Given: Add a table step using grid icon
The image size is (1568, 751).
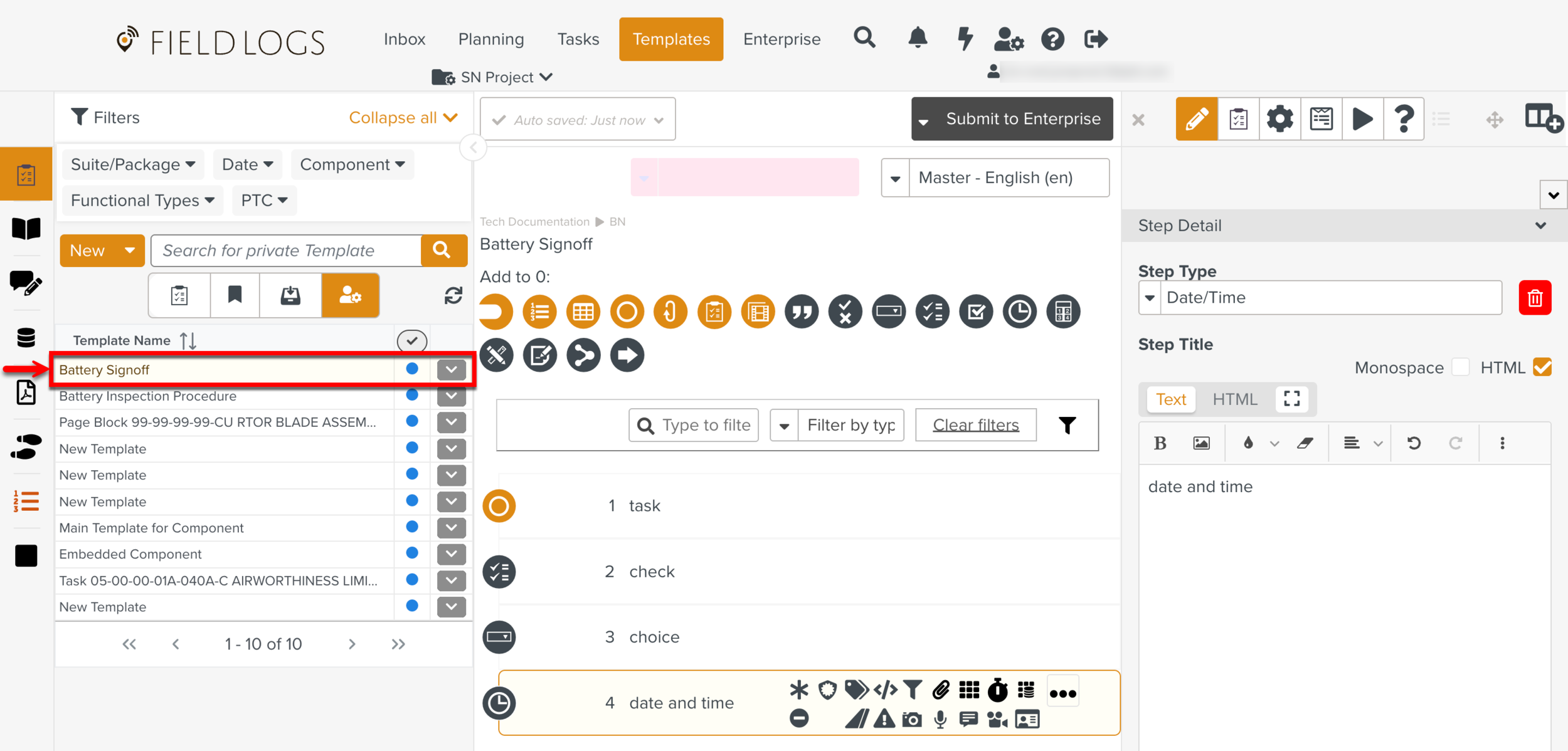Looking at the screenshot, I should click(583, 312).
